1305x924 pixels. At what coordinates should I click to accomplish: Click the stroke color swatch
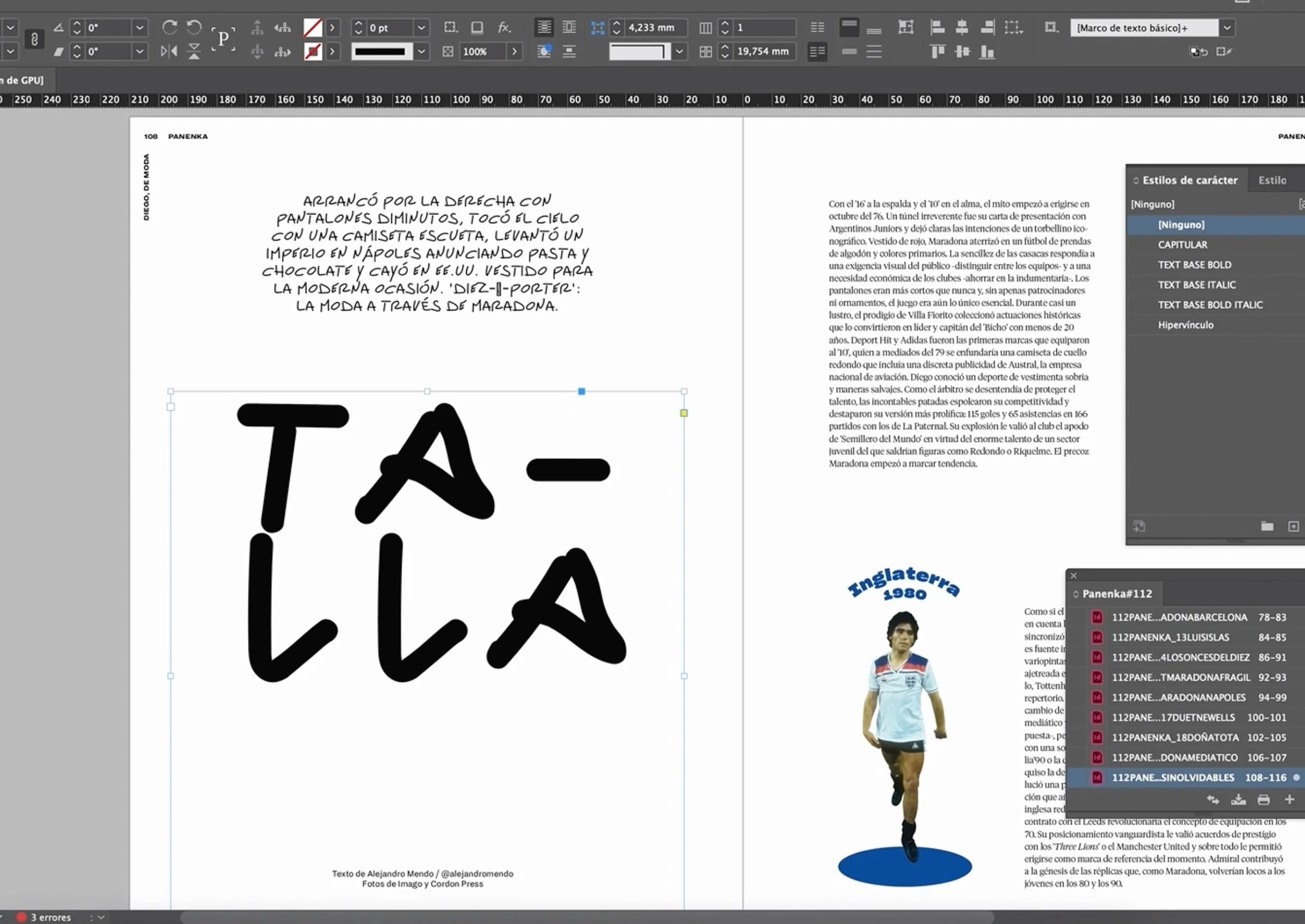313,52
